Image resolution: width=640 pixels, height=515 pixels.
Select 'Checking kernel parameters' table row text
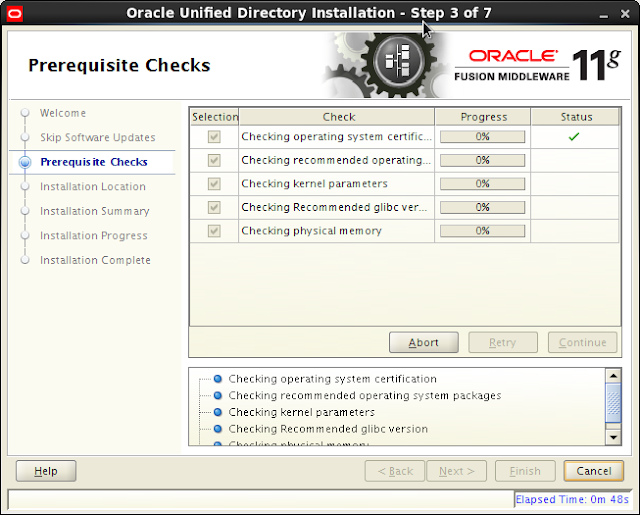tap(314, 184)
